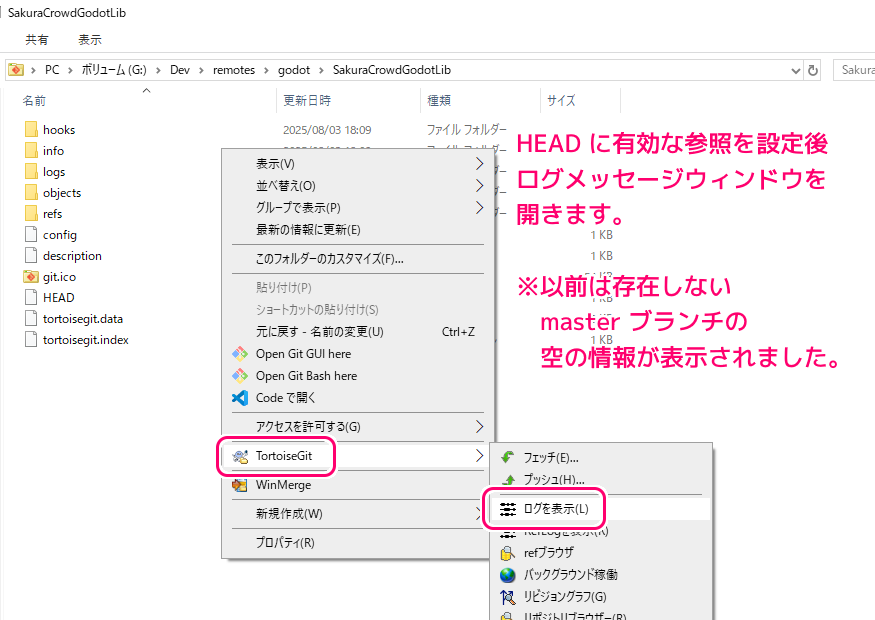Click the Git icon for Open Git GUI here

240,354
